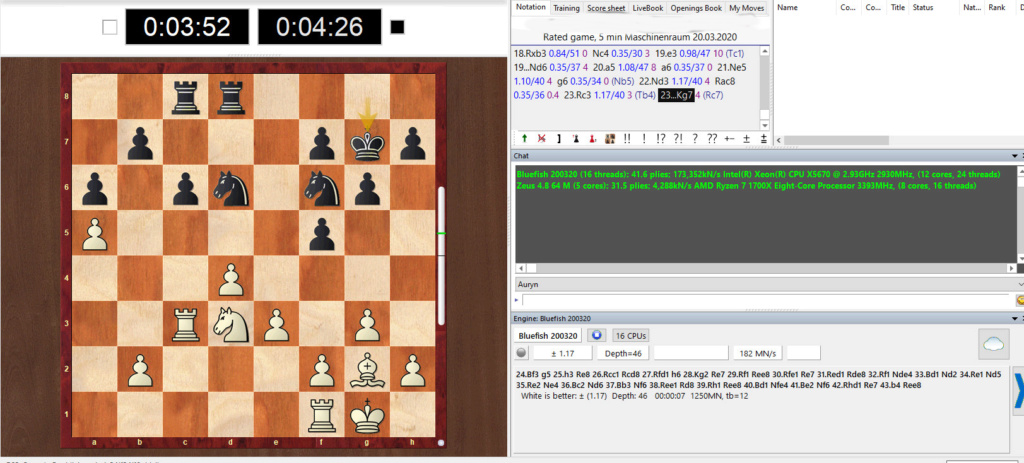
Task: Open the Auryn recipient dropdown
Action: pyautogui.click(x=767, y=285)
